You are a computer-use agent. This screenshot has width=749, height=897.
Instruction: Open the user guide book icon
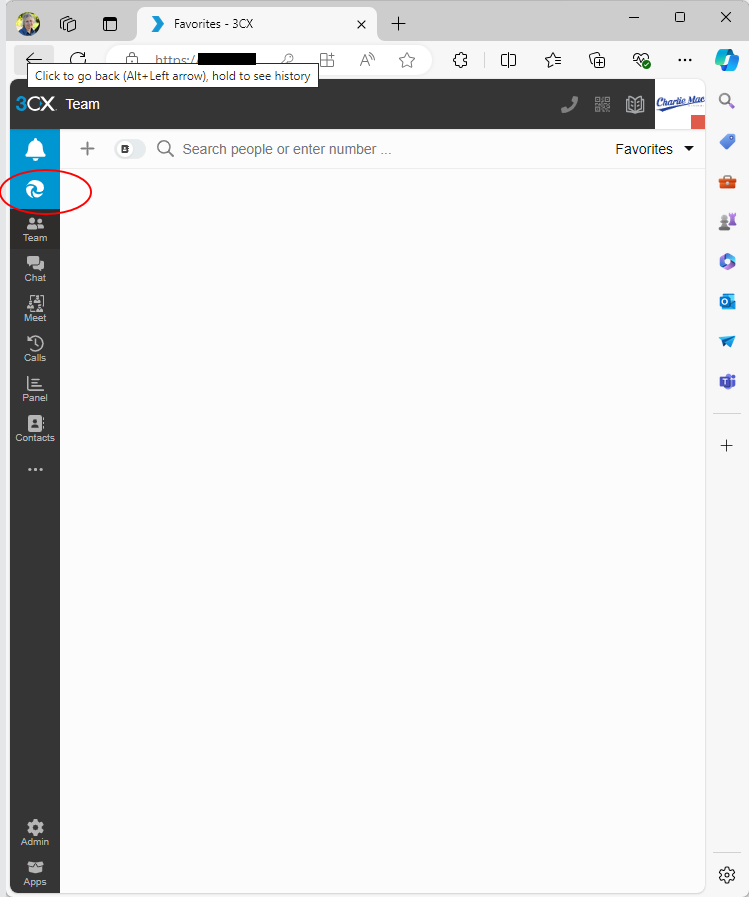click(635, 104)
